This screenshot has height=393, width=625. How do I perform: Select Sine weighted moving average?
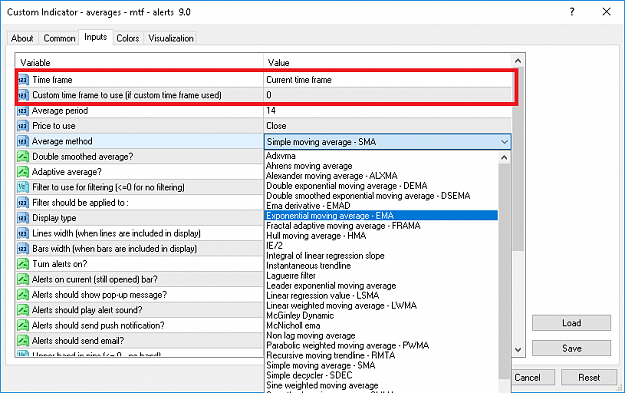coord(322,385)
